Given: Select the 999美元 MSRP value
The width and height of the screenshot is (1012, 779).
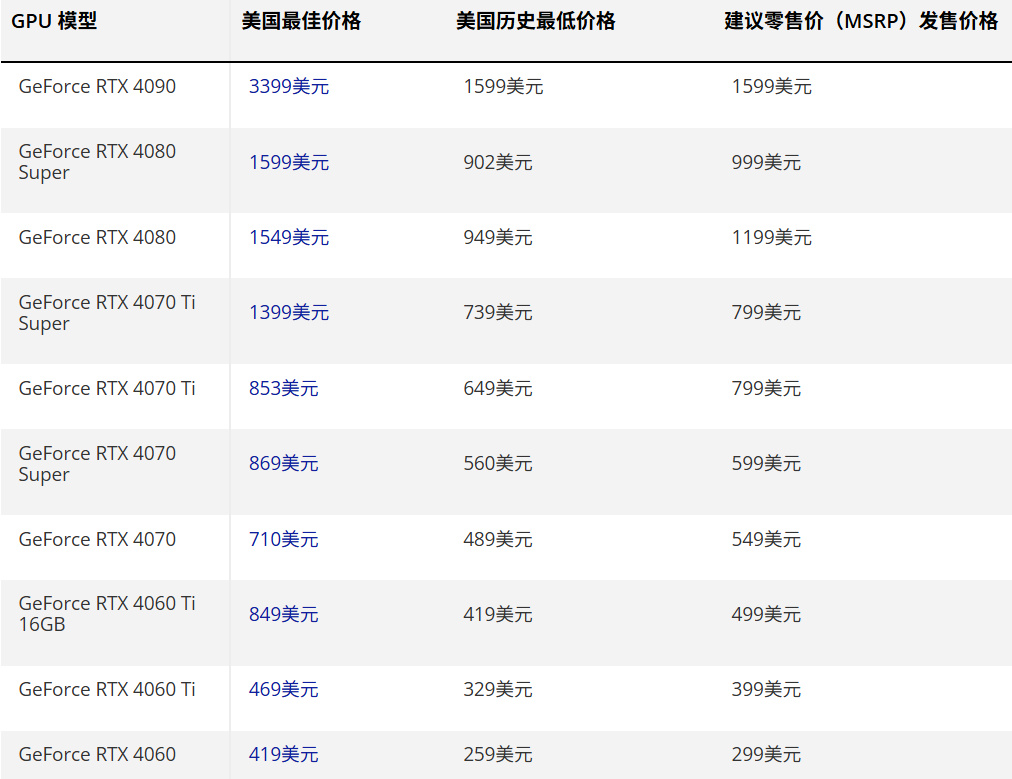Looking at the screenshot, I should 766,162.
